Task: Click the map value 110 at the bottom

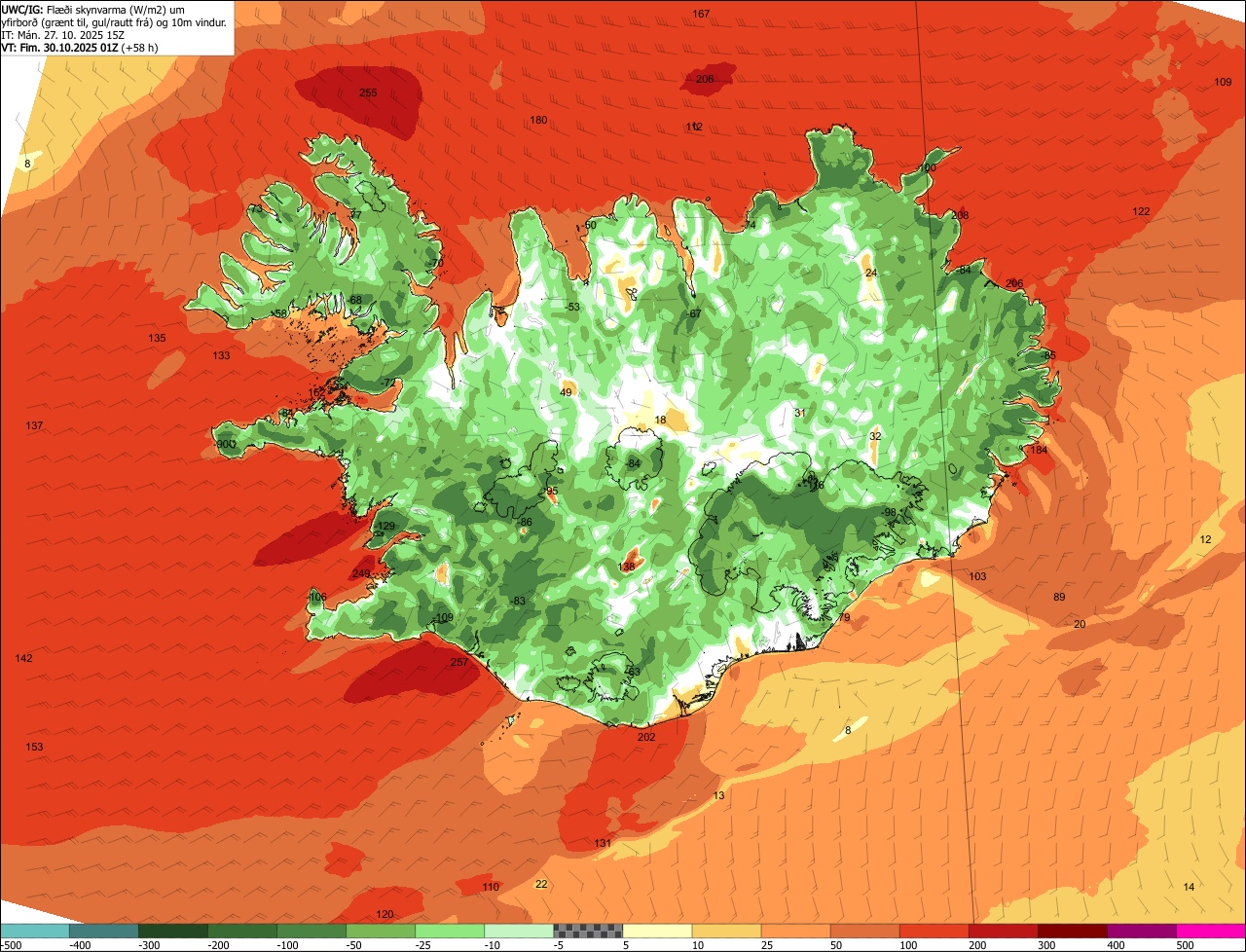Action: click(491, 888)
